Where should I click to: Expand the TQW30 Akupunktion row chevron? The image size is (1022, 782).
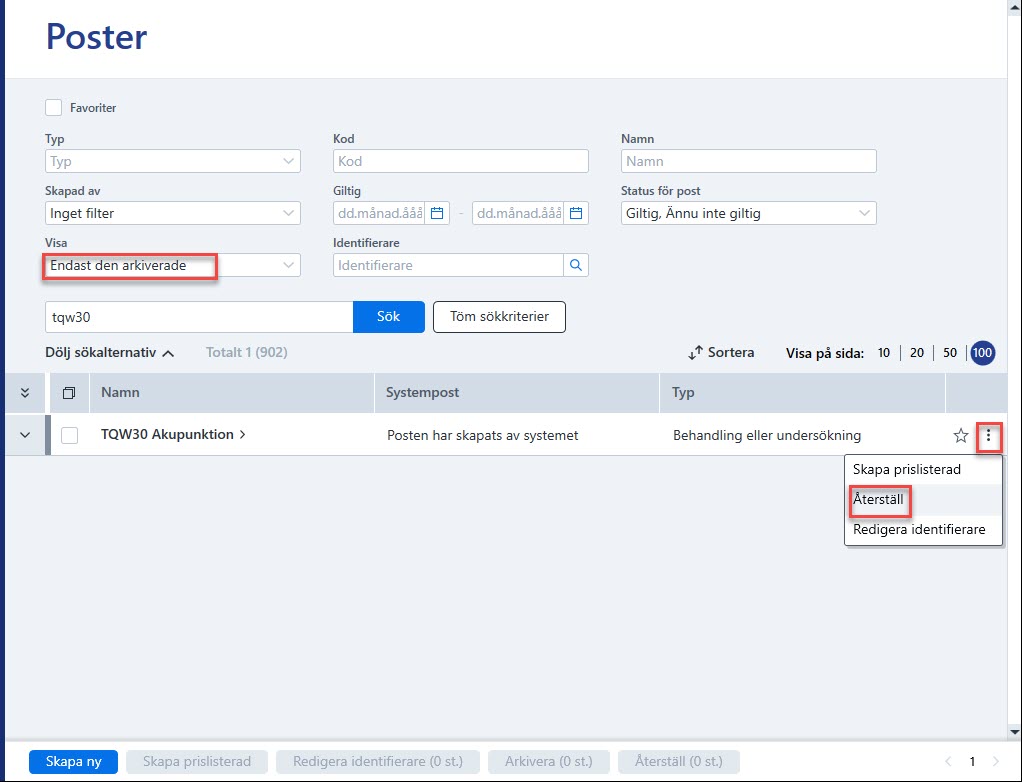pos(25,435)
